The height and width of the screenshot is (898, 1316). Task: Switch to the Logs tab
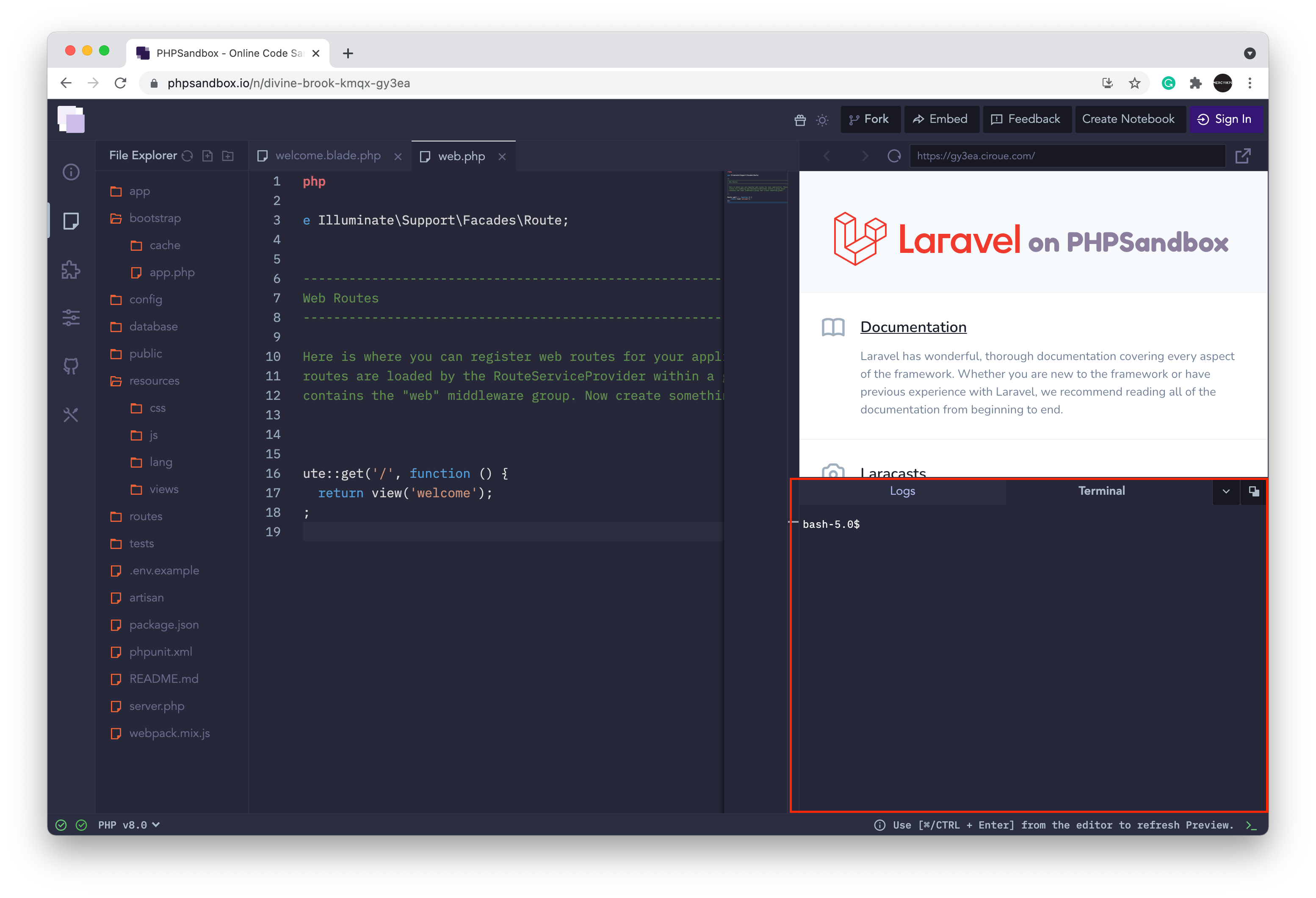(902, 491)
